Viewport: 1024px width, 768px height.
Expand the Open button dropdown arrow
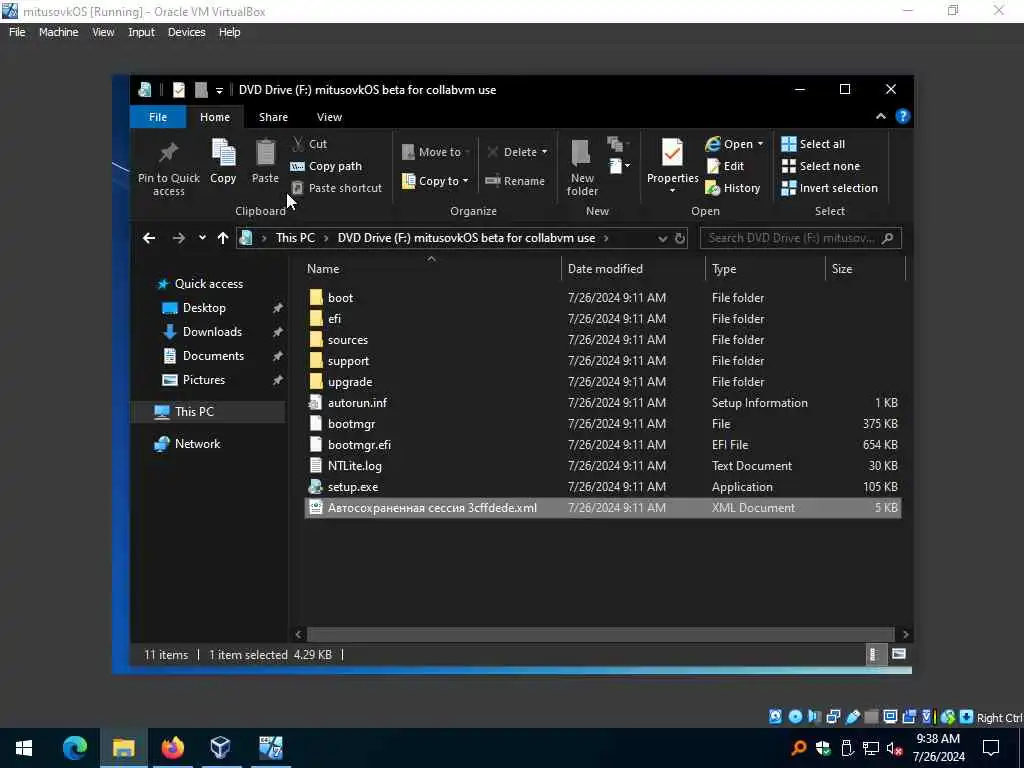click(x=760, y=144)
